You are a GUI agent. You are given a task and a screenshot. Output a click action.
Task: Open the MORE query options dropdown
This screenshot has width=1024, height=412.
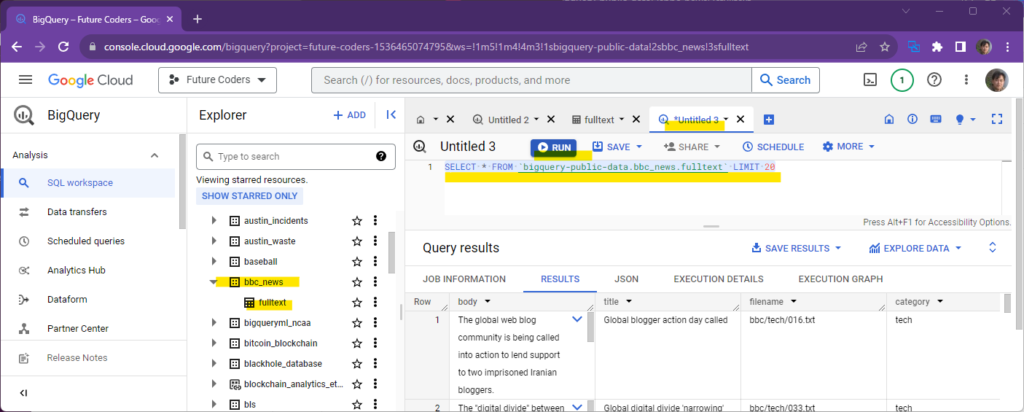pos(848,147)
